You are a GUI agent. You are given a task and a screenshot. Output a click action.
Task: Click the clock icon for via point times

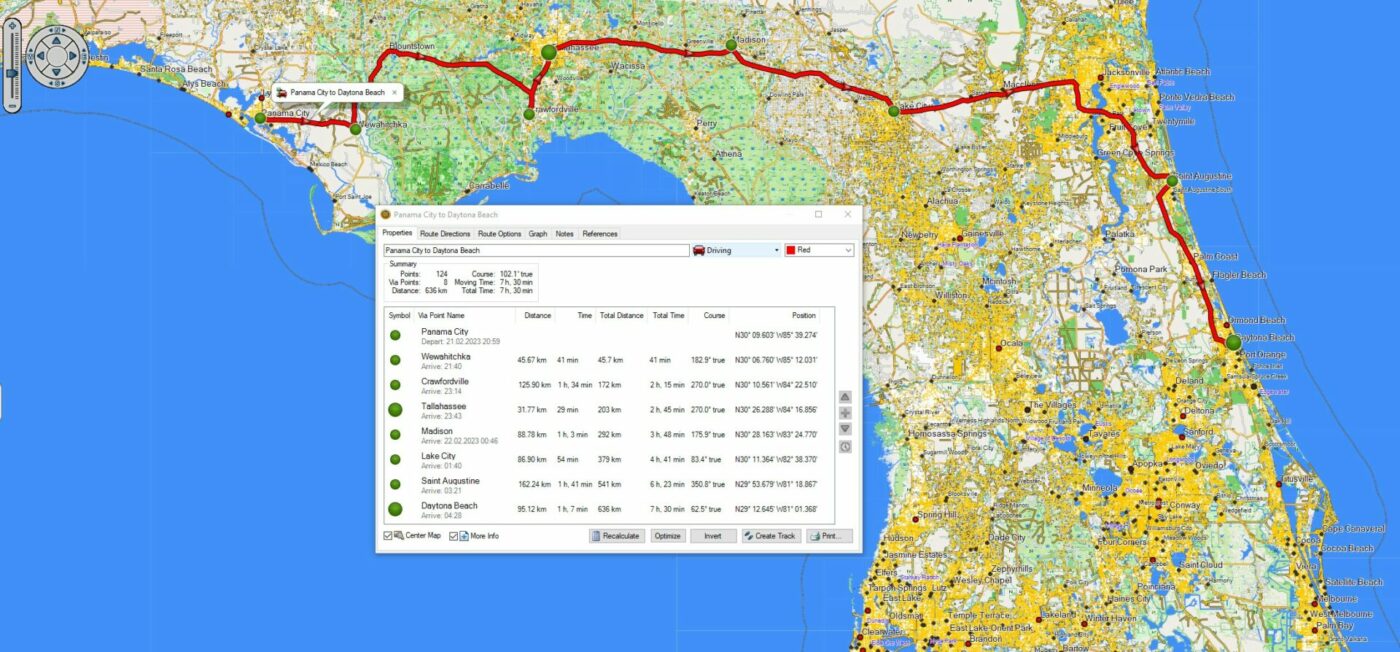(845, 446)
